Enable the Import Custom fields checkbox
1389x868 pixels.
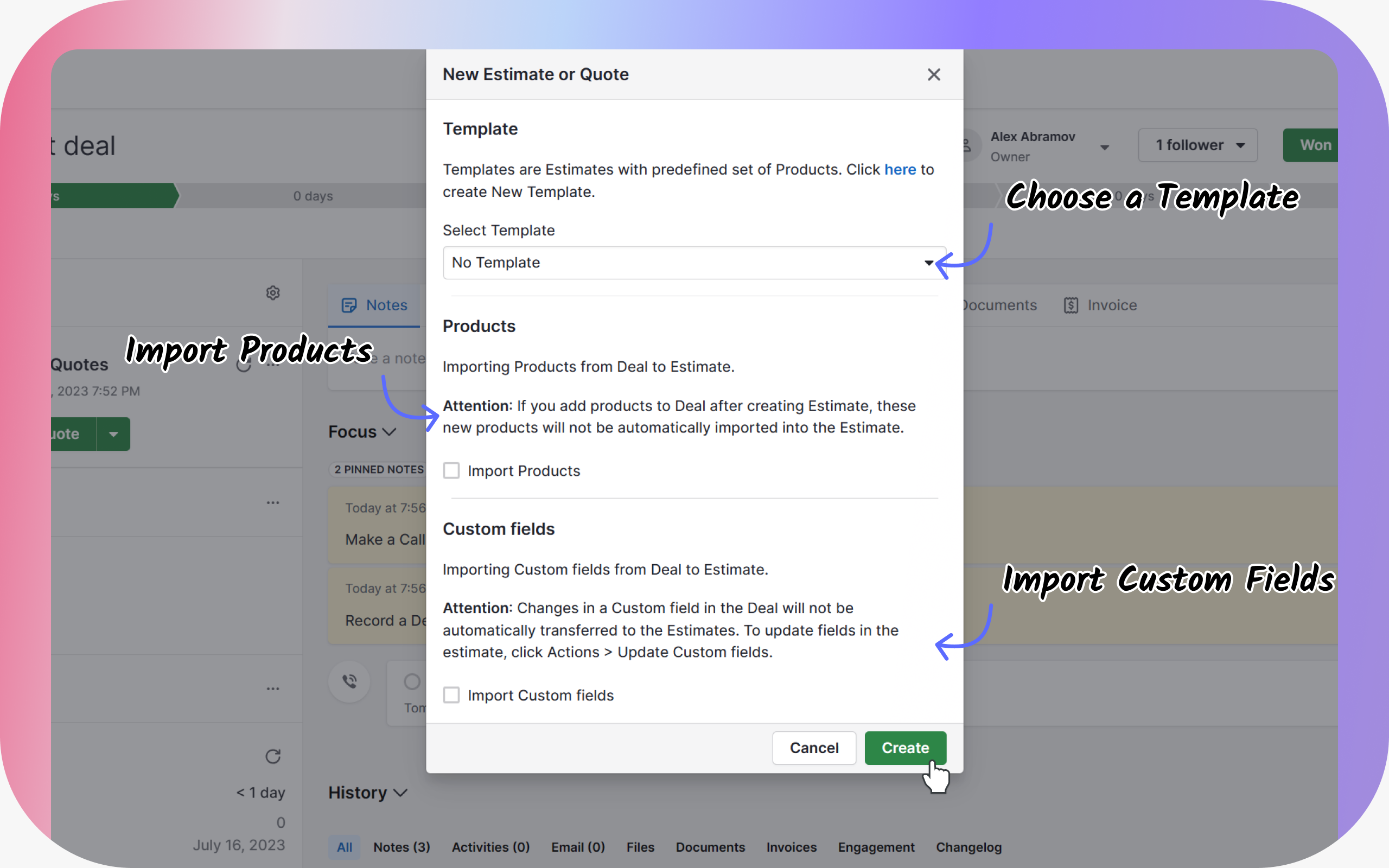[451, 694]
